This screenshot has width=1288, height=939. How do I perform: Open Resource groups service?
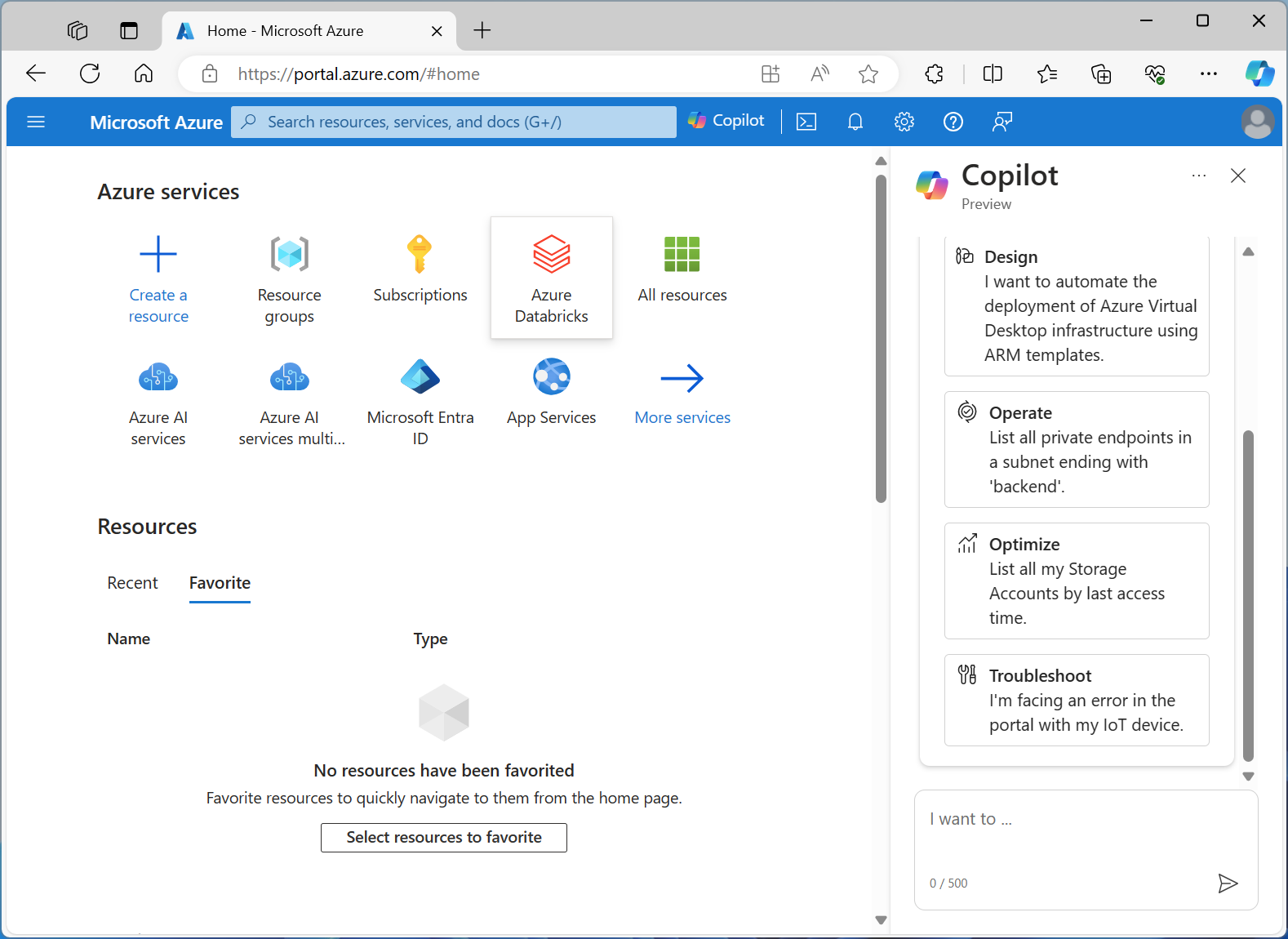289,278
